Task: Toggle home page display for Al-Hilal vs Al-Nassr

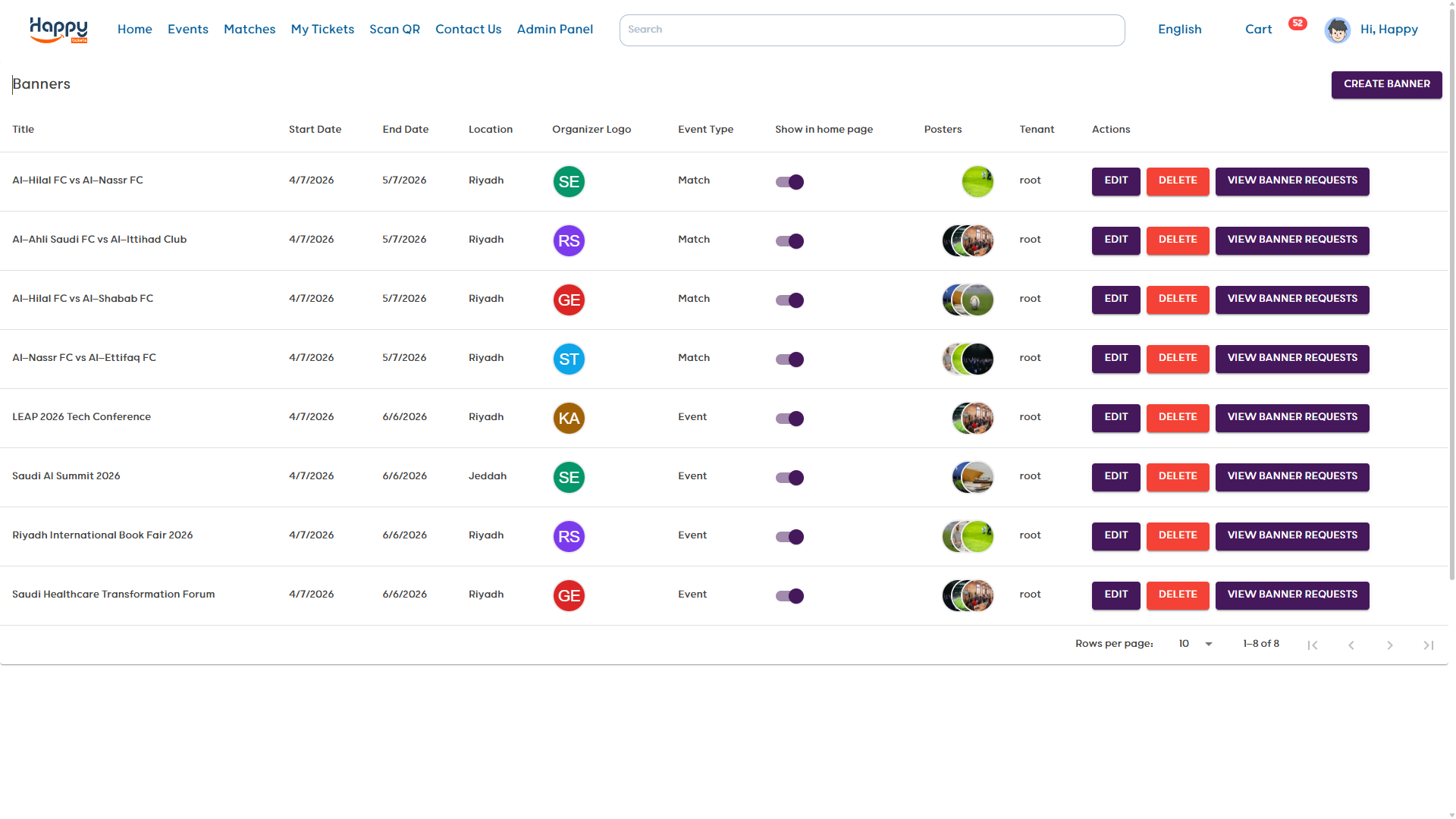Action: (x=789, y=182)
